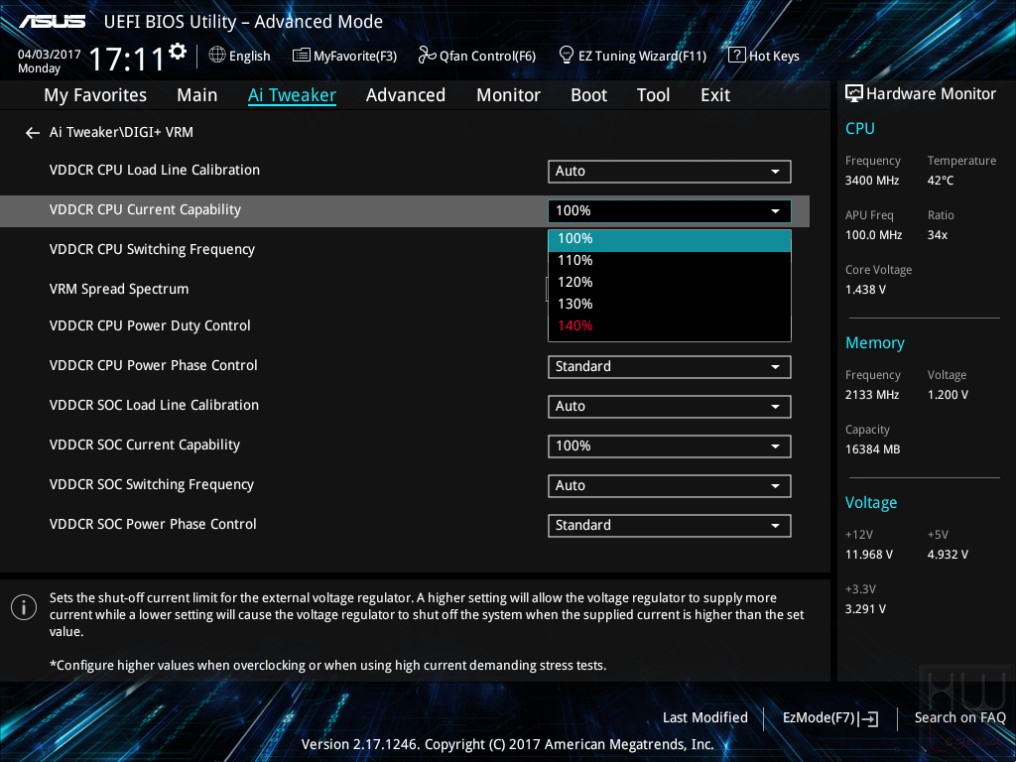
Task: Click the CPU frequency 3400 MHz value
Action: 872,181
